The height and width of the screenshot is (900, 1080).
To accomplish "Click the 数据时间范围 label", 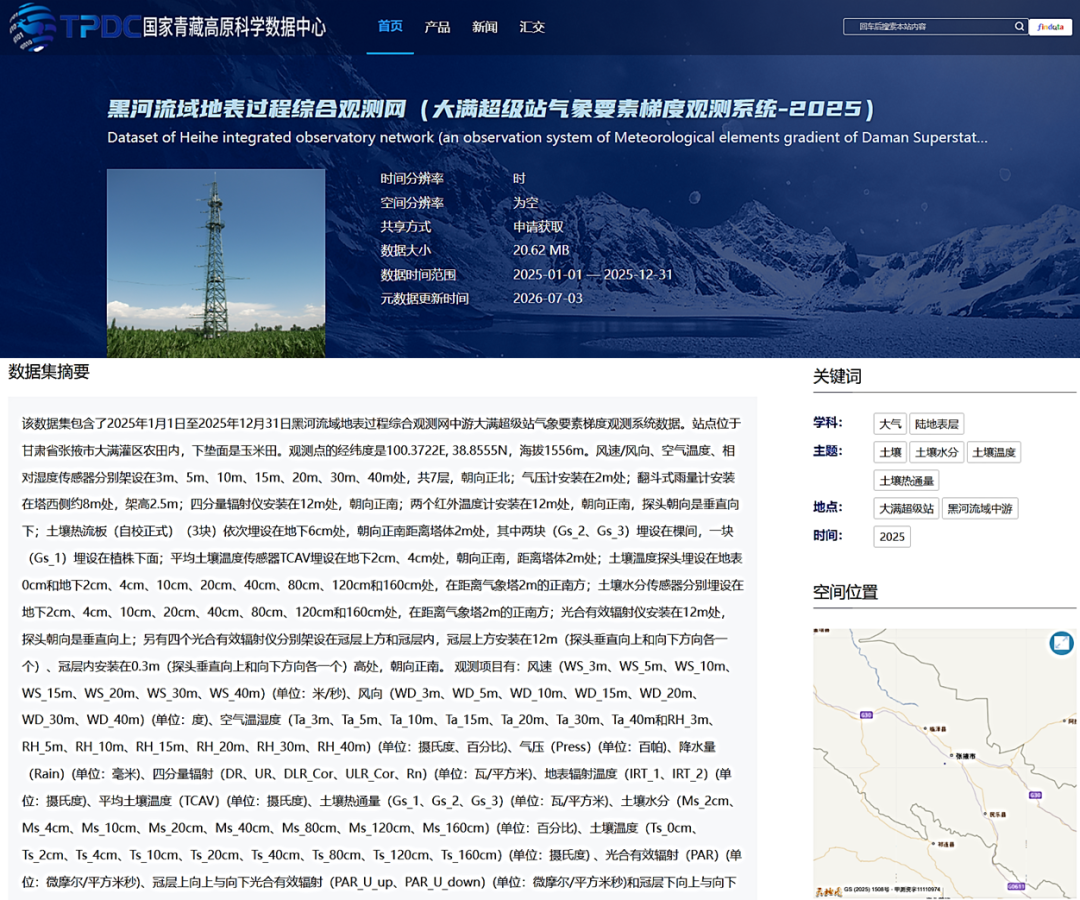I will point(418,274).
